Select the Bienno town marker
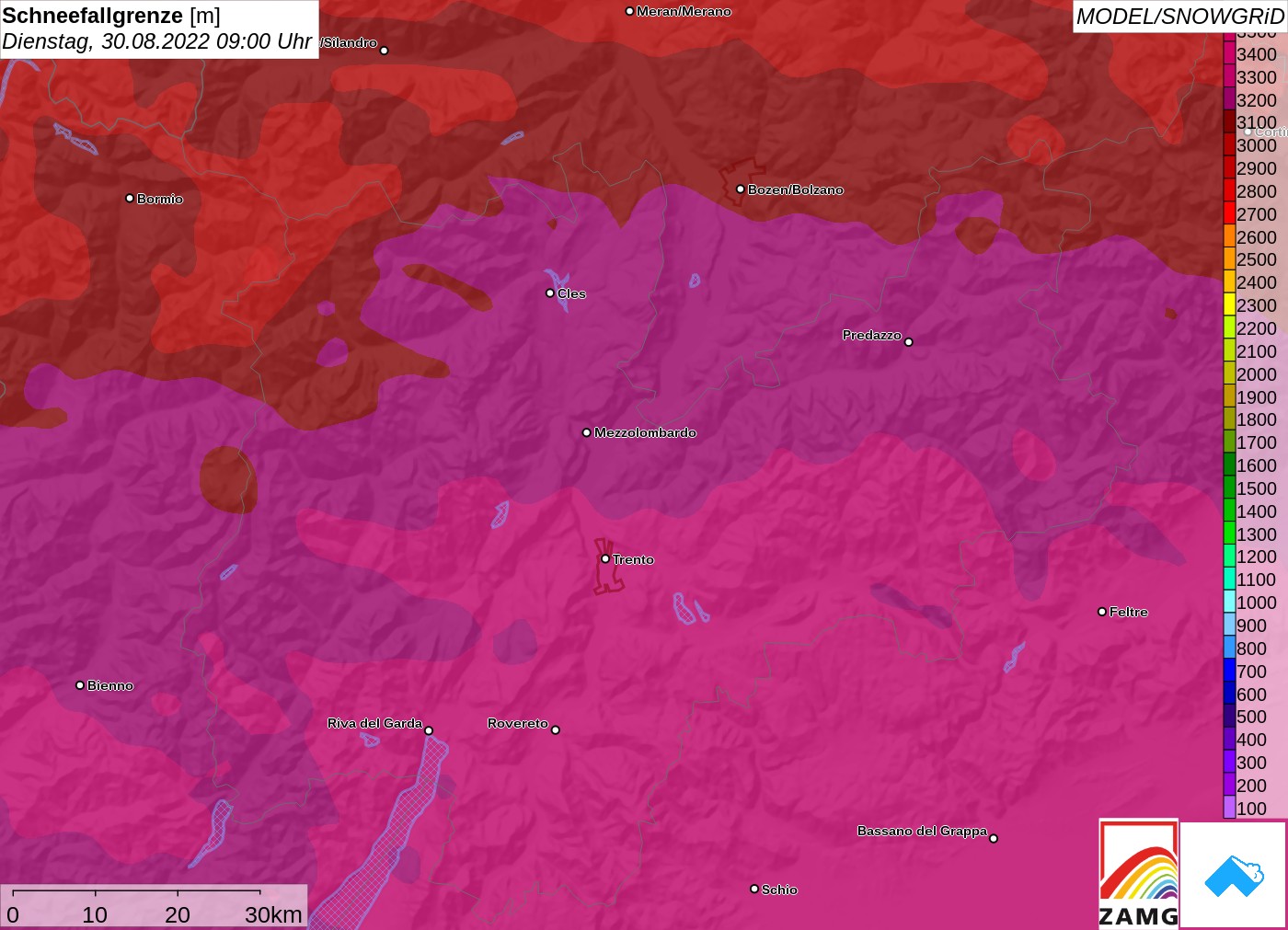The height and width of the screenshot is (930, 1288). (x=80, y=684)
